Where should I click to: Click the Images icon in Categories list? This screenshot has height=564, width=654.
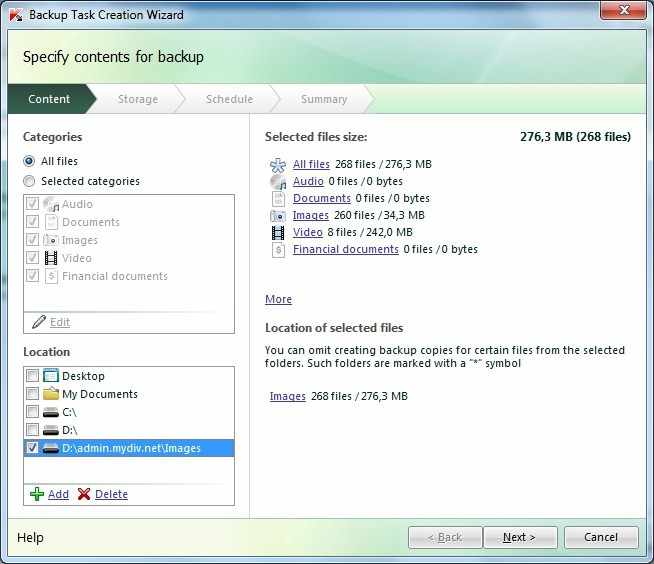pyautogui.click(x=51, y=240)
